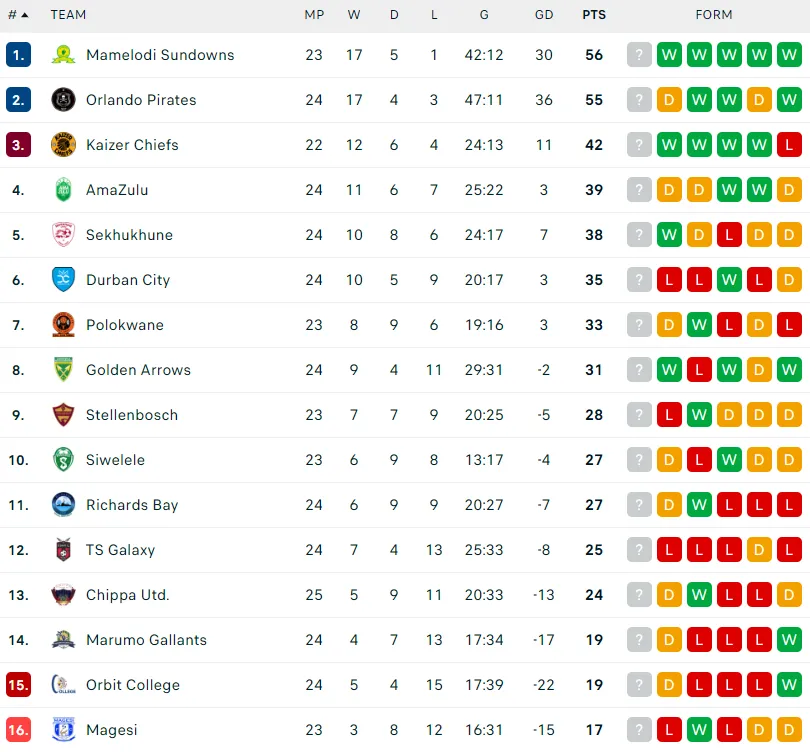
Task: Open the Chippa Utd. team link
Action: click(128, 595)
